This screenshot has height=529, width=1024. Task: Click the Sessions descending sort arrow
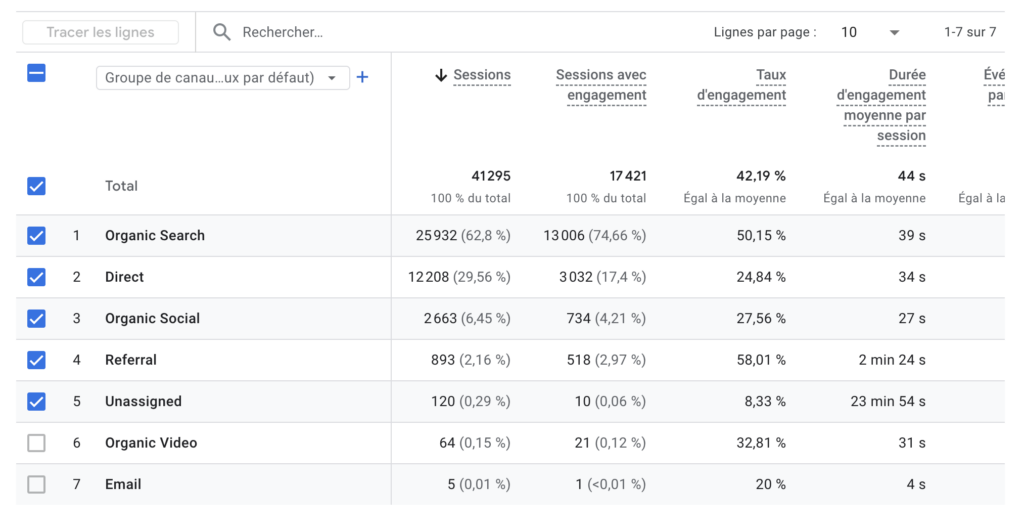(440, 76)
